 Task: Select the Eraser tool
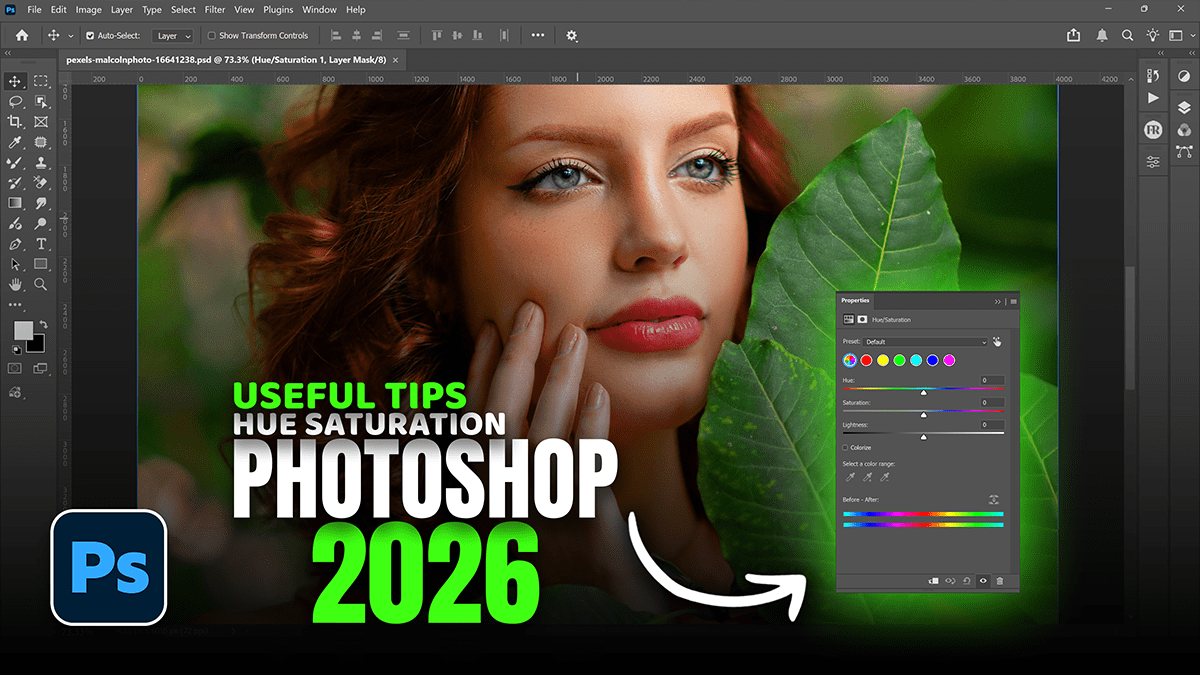tap(41, 183)
